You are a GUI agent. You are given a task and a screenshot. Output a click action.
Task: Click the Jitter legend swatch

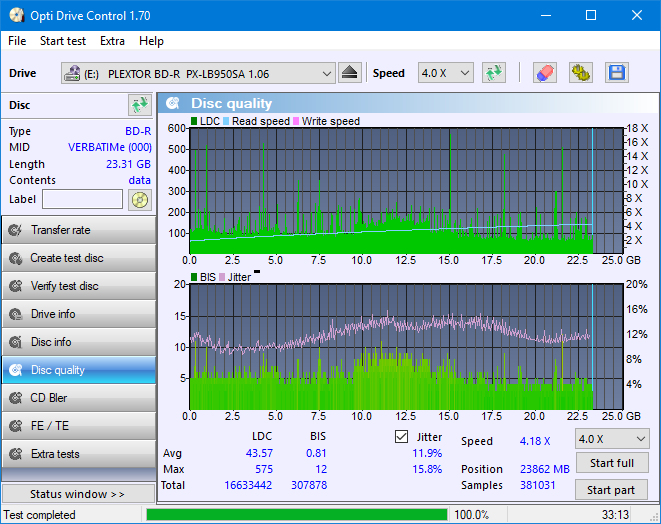(222, 277)
